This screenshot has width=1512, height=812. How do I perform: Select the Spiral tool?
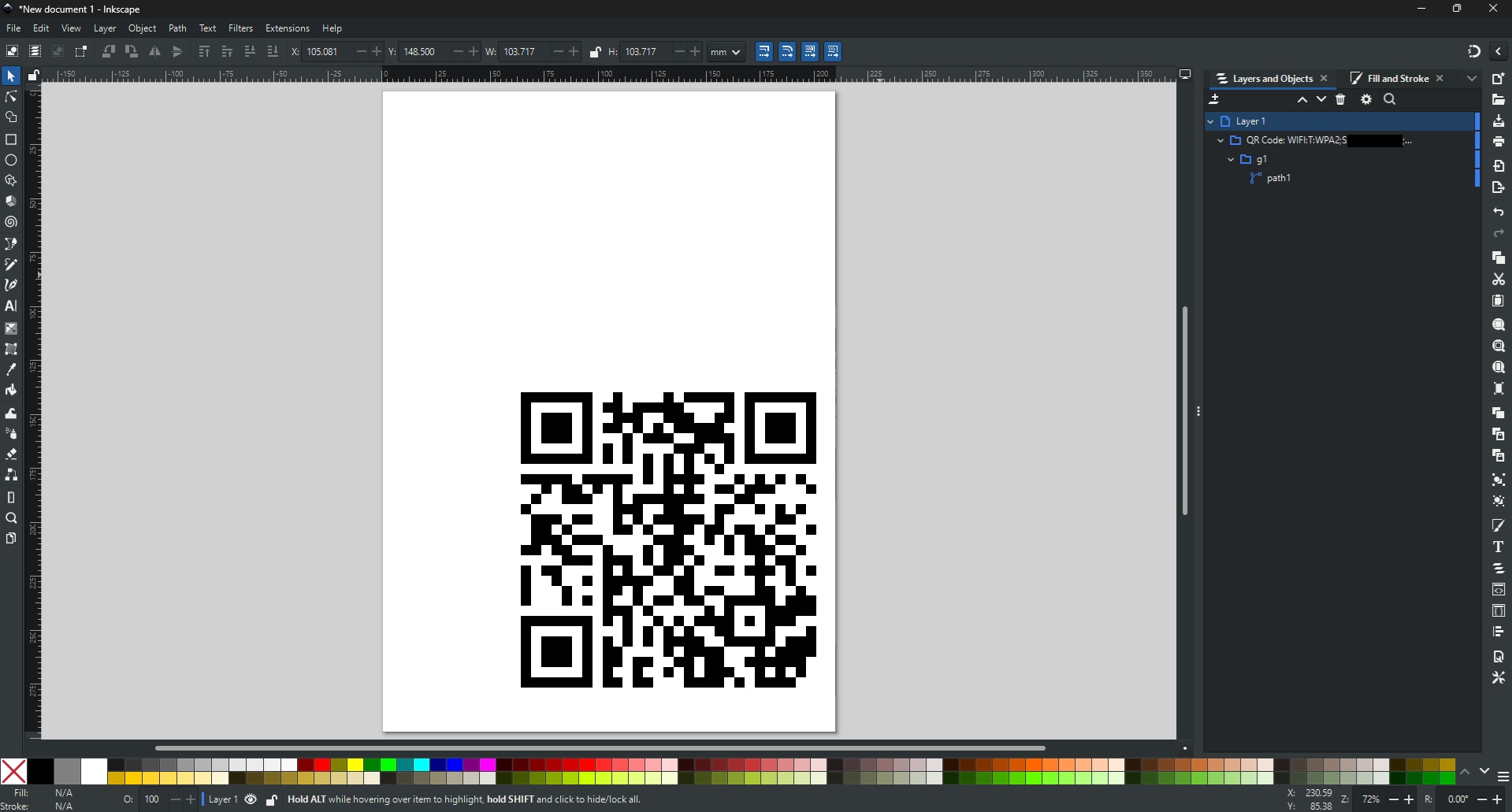click(11, 222)
